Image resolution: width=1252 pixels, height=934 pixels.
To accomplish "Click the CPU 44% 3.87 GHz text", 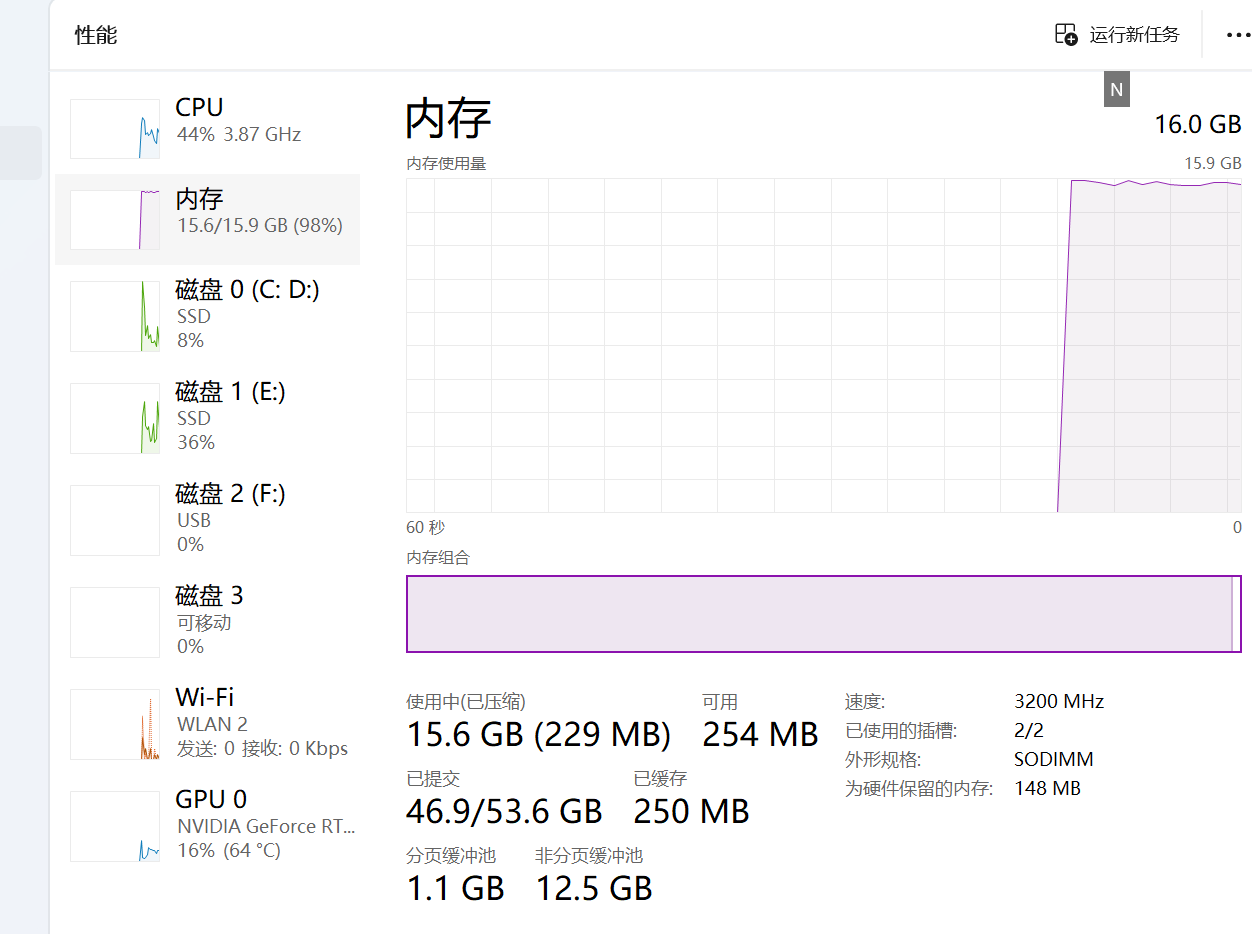I will pyautogui.click(x=238, y=134).
